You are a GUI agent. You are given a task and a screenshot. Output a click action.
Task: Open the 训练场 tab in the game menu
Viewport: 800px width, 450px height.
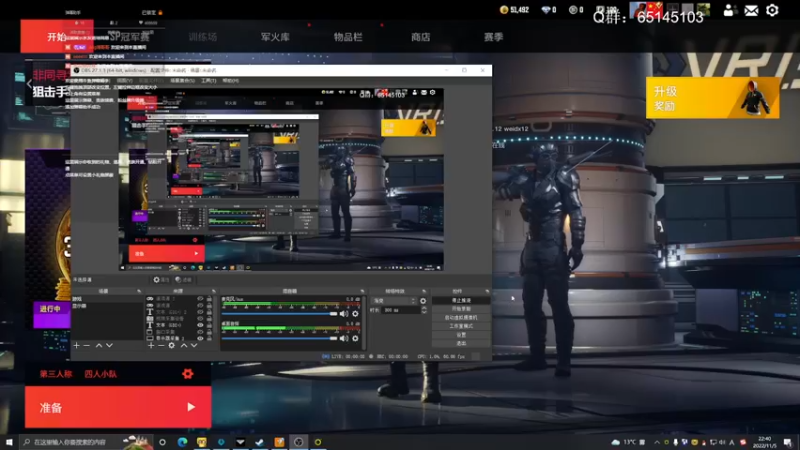203,37
